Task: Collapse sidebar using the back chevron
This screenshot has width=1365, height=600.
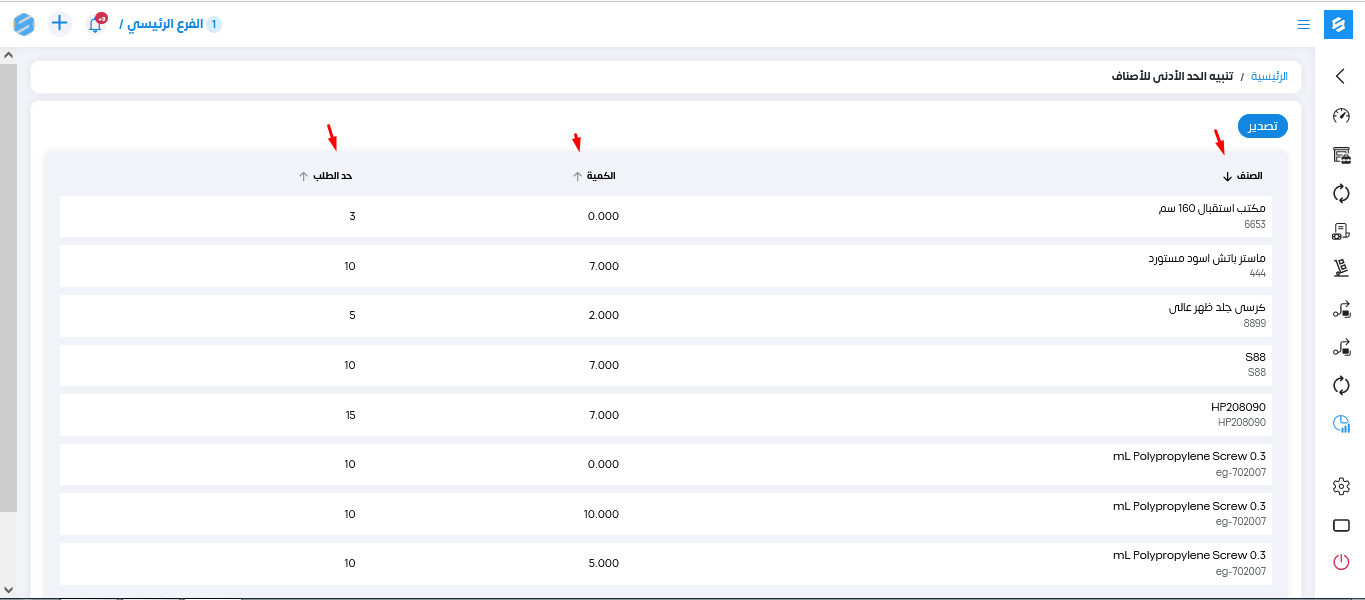Action: pyautogui.click(x=1341, y=76)
